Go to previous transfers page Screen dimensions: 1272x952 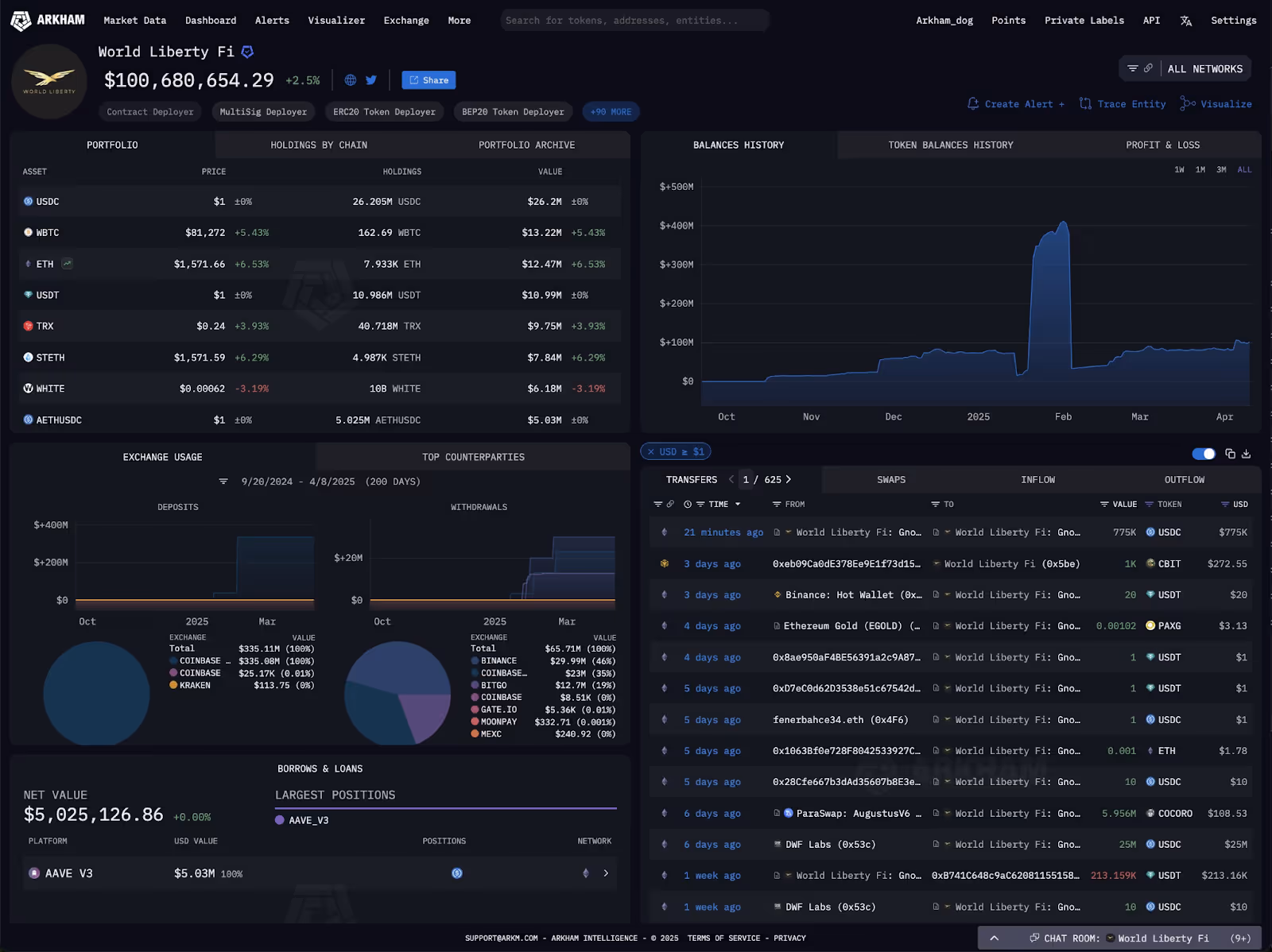click(x=731, y=479)
